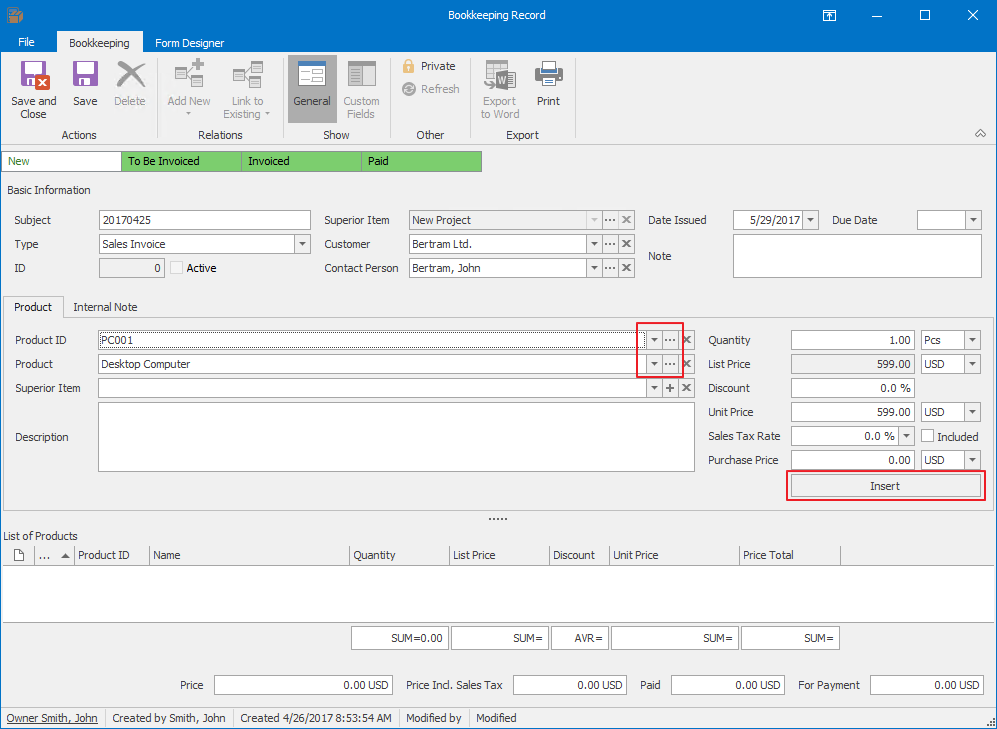Click the Quantity input field
Screen dimensions: 997x729
[x=853, y=340]
